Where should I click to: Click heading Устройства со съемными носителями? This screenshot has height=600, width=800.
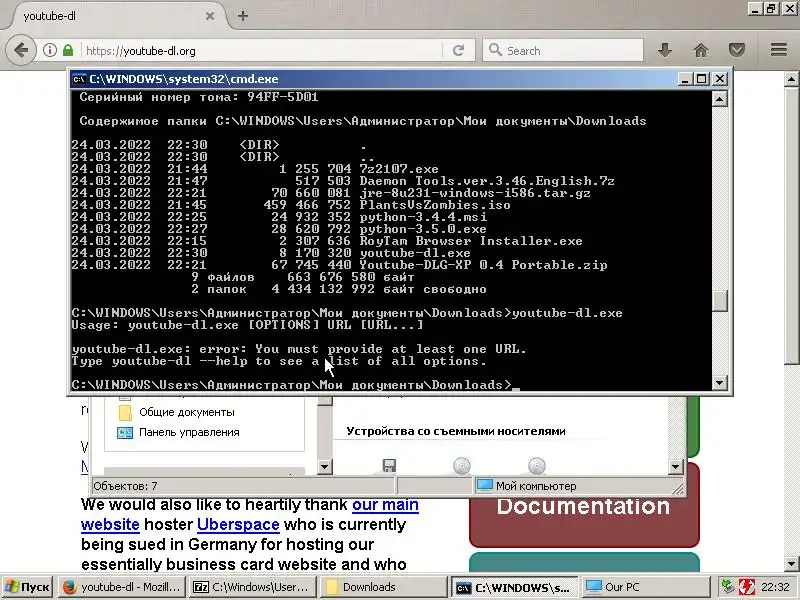coord(456,431)
